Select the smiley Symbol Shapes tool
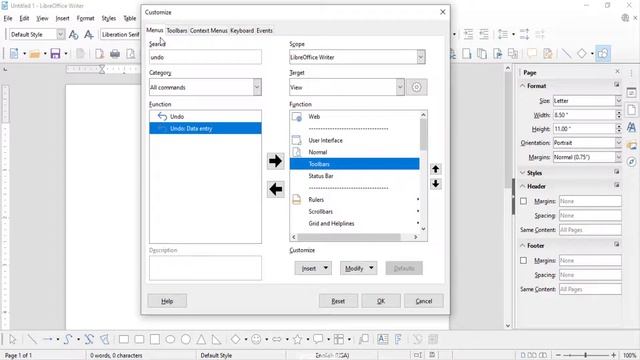Screen dimensions: 640x360 click(256, 339)
